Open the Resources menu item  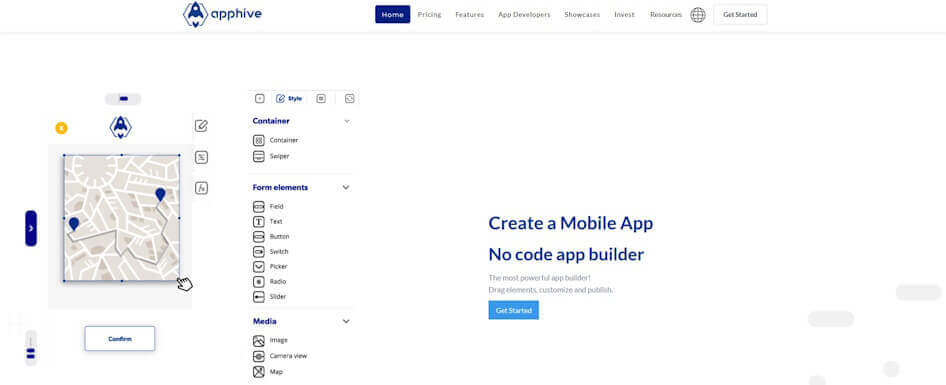[x=665, y=14]
